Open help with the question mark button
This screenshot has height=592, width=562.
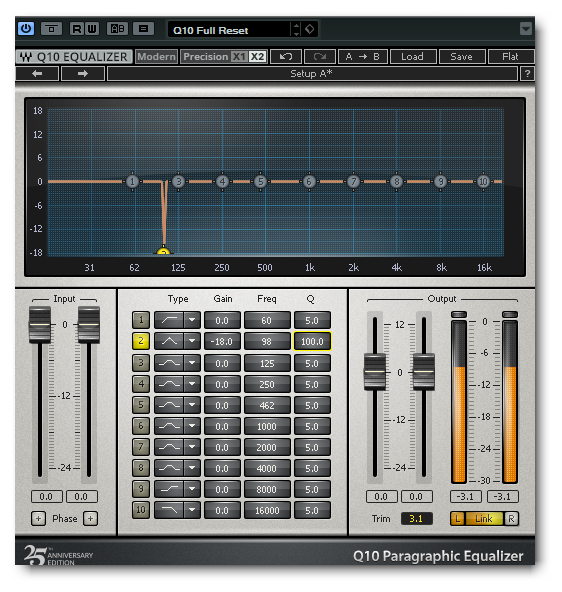point(527,74)
